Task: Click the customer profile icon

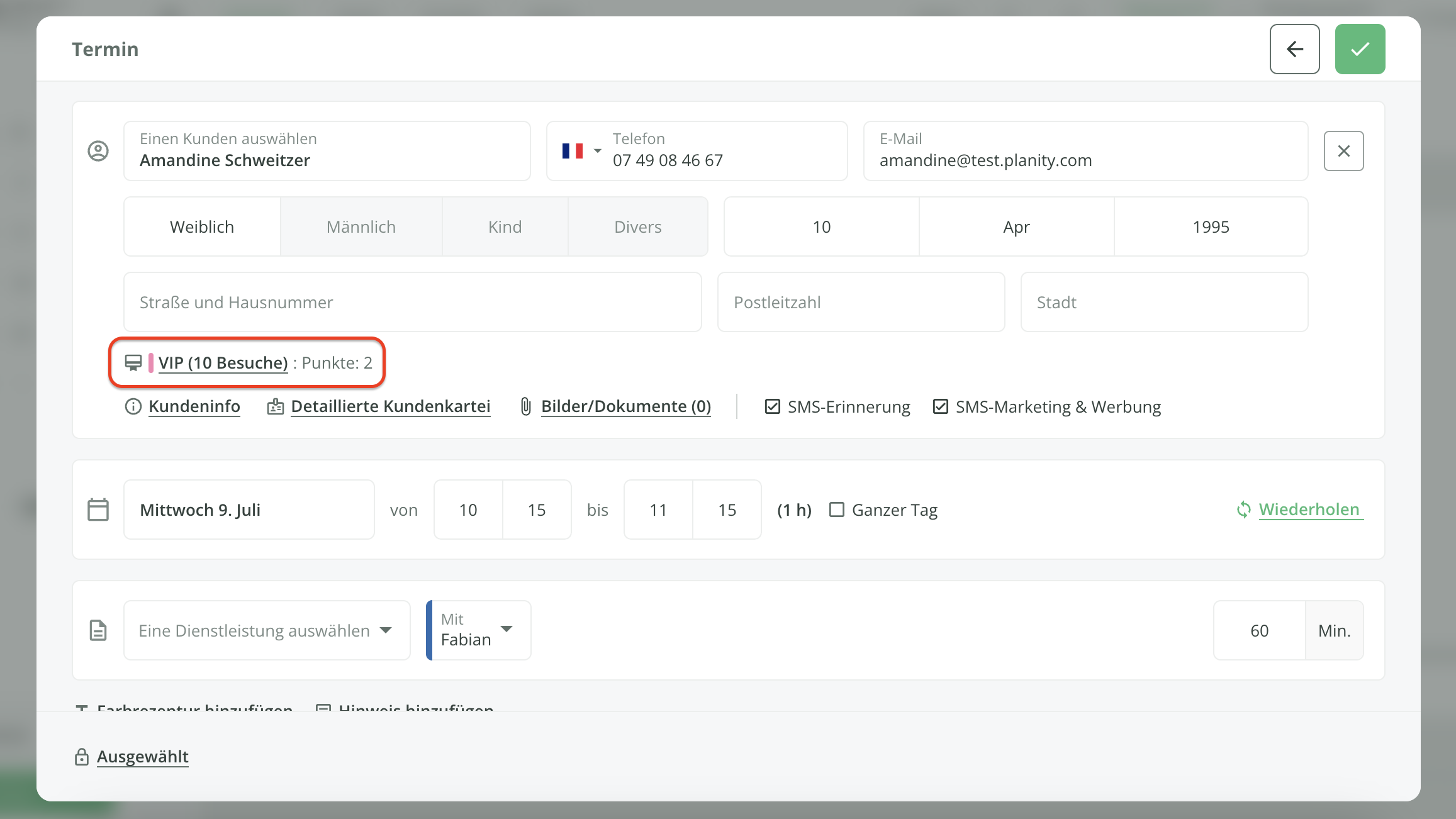Action: pyautogui.click(x=98, y=151)
